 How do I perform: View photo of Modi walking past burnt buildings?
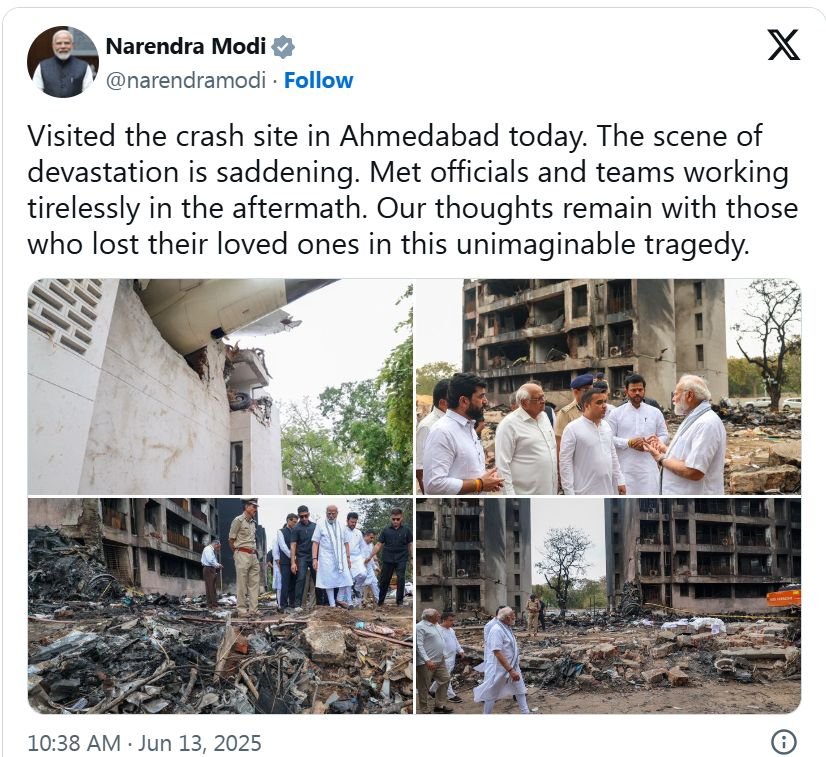(x=608, y=606)
